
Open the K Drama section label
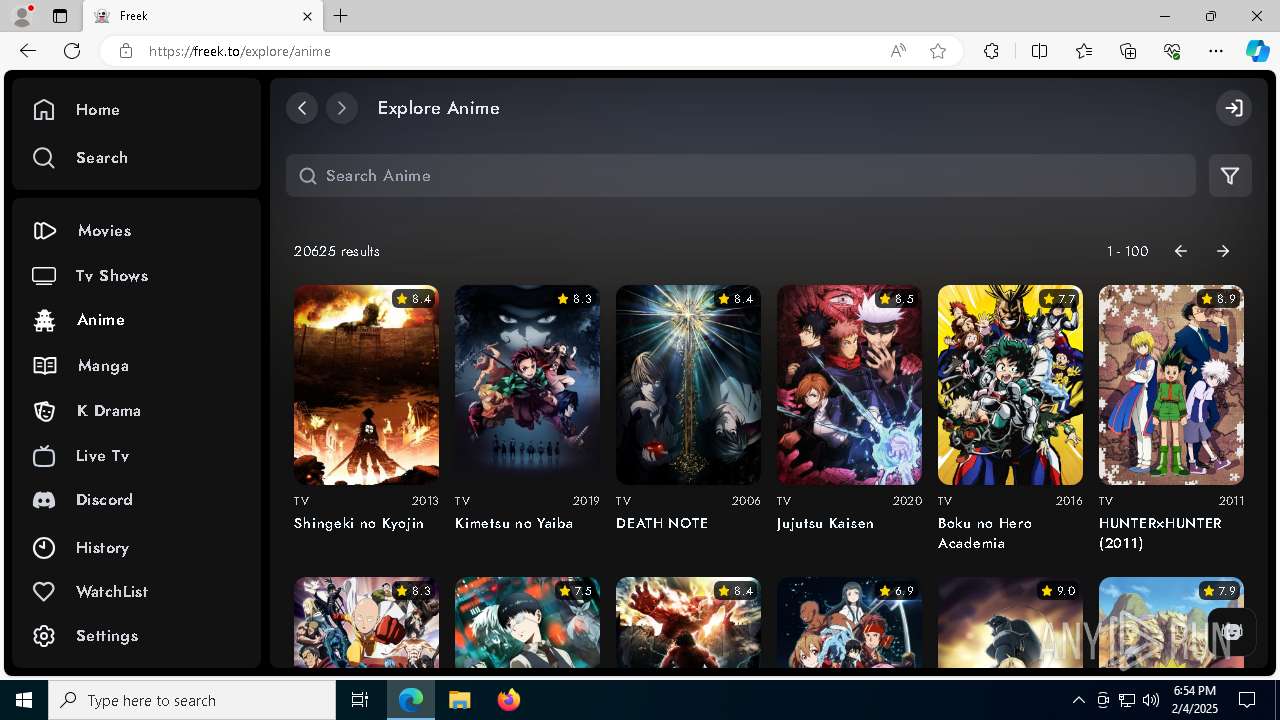point(108,411)
